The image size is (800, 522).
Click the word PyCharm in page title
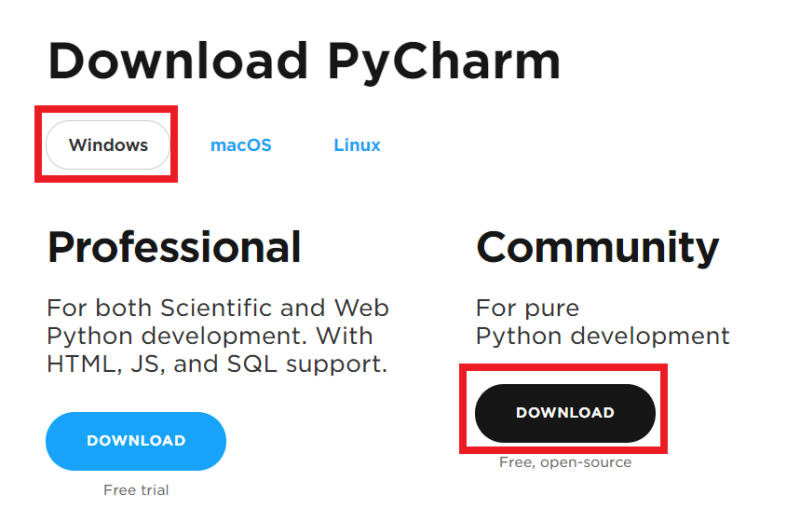[444, 63]
